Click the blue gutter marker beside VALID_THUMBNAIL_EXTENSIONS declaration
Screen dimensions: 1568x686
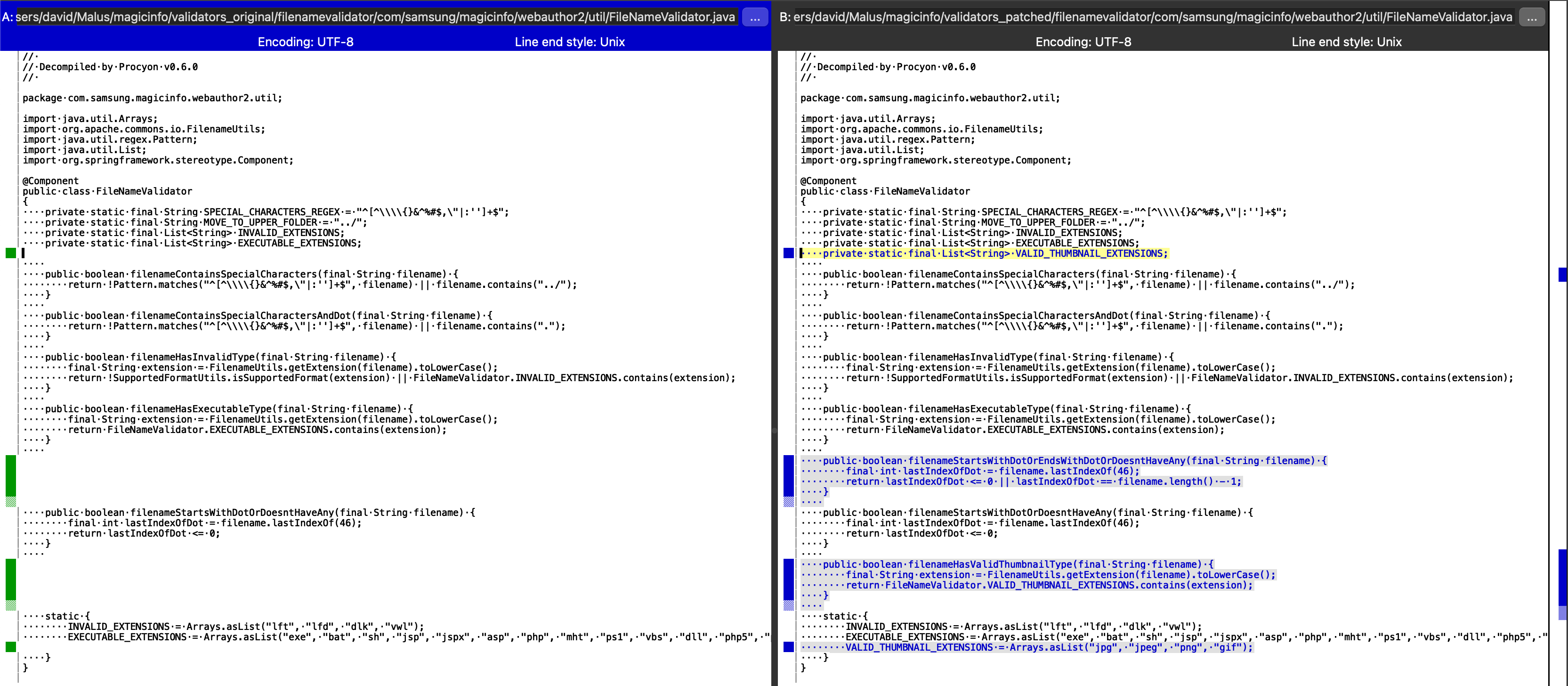[x=789, y=253]
